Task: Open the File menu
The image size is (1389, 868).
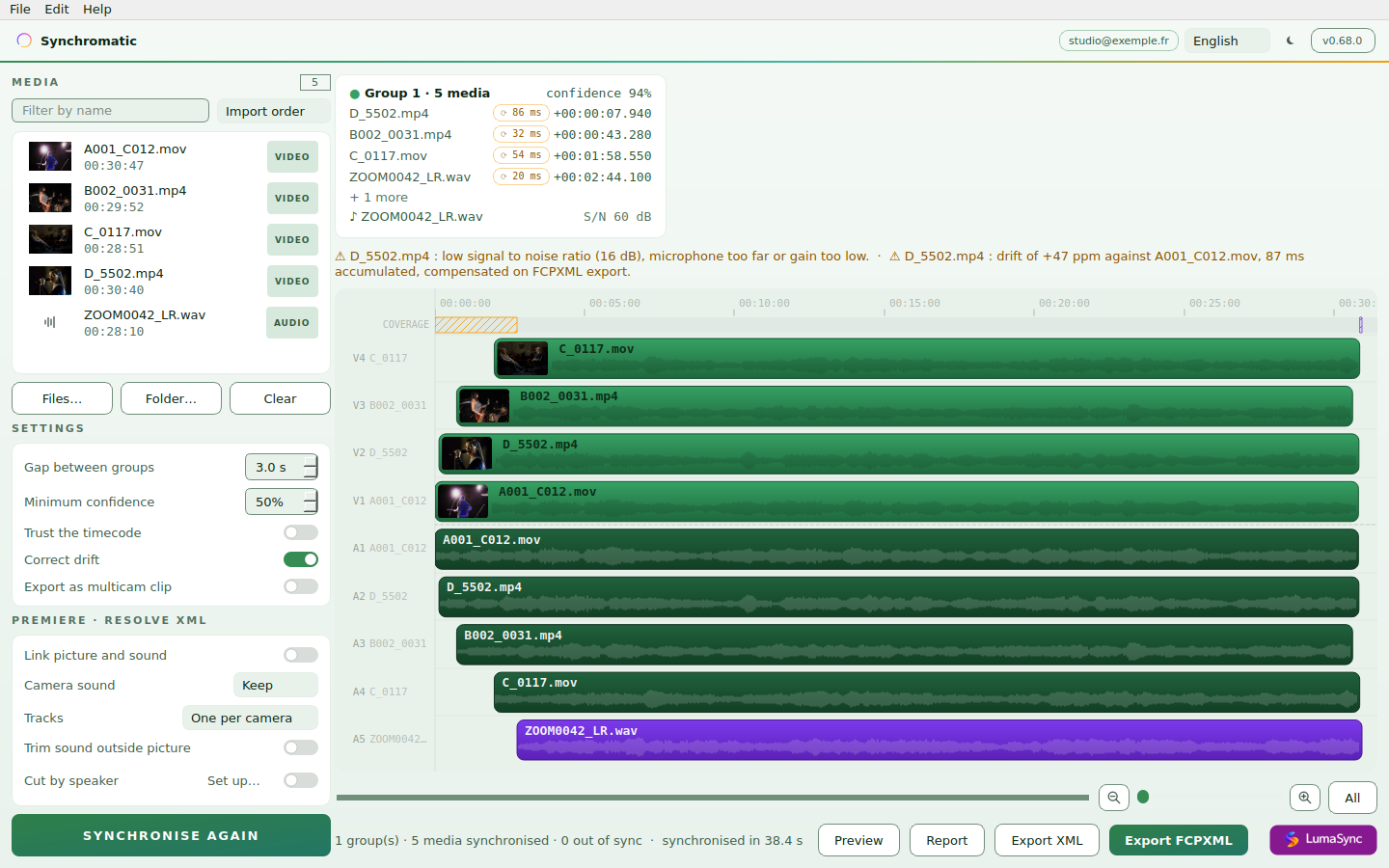Action: click(x=20, y=9)
